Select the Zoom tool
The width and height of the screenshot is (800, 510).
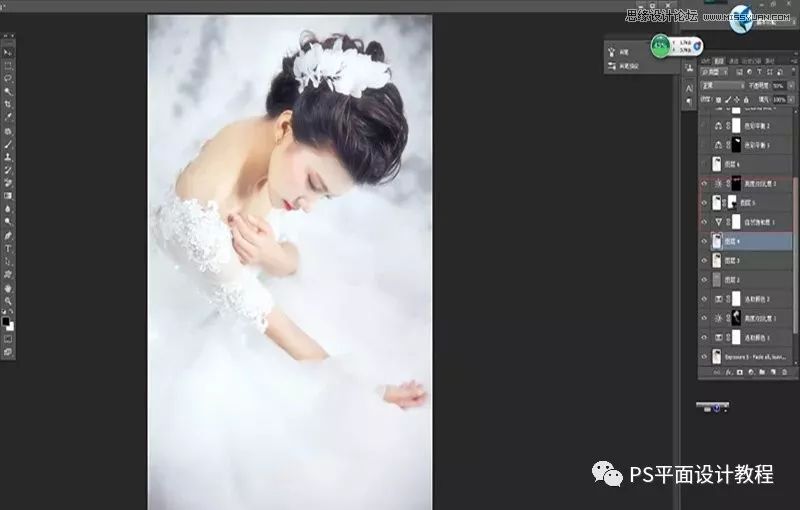[8, 301]
